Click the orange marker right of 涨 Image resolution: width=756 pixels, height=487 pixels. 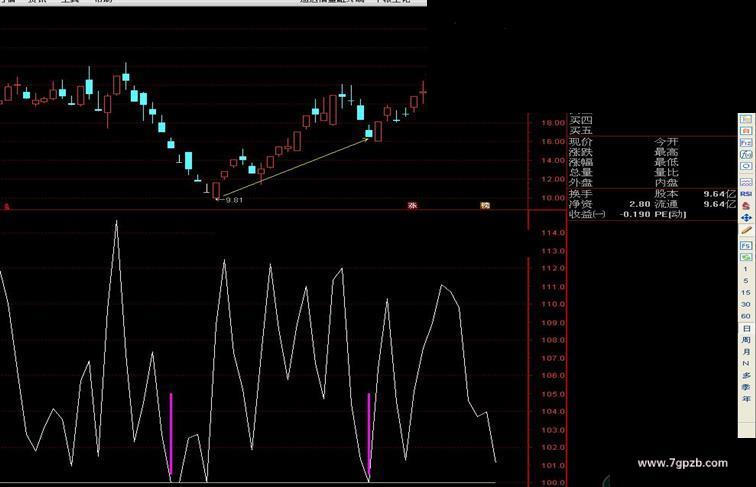[485, 205]
